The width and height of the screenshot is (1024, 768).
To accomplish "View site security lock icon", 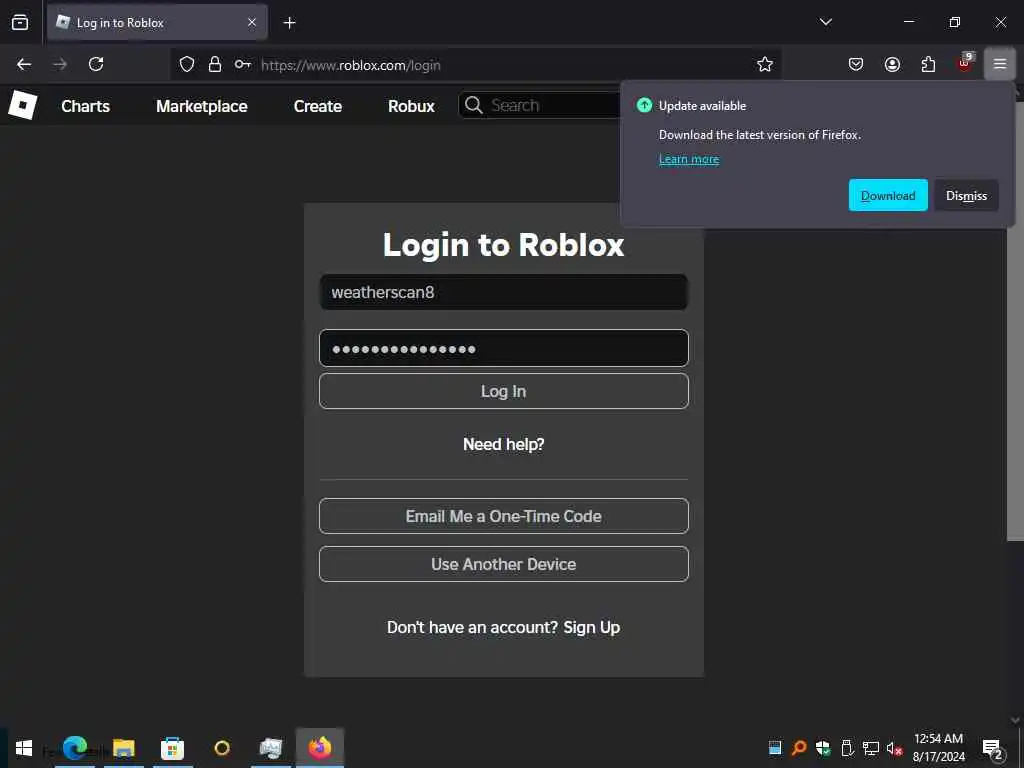I will click(214, 64).
